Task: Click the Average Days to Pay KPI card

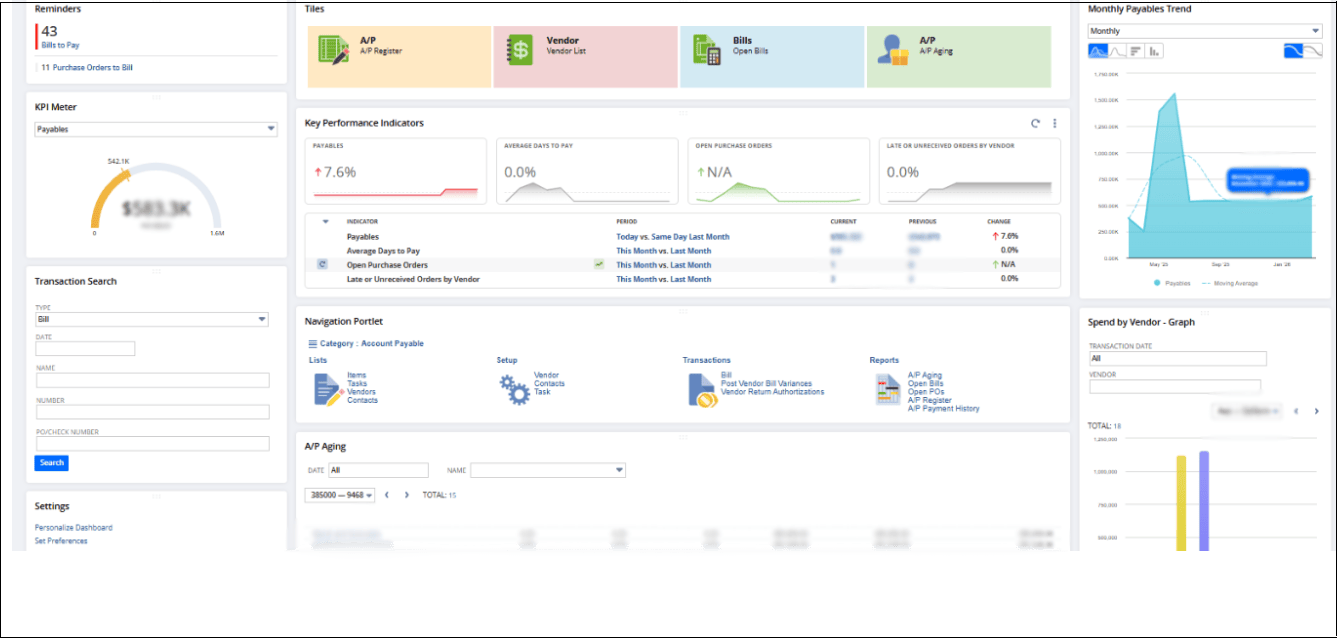Action: pos(587,171)
